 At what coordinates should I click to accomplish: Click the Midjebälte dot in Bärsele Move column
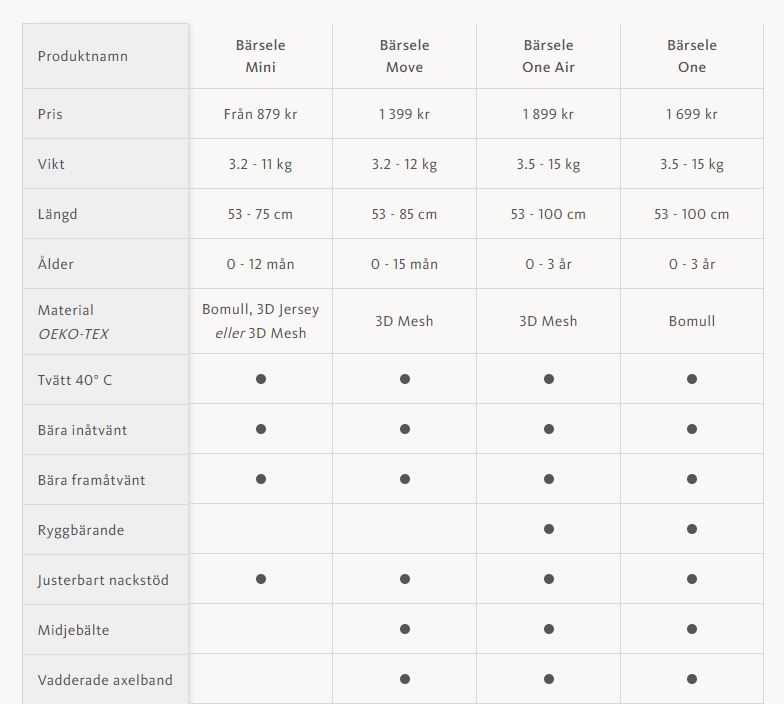(405, 629)
